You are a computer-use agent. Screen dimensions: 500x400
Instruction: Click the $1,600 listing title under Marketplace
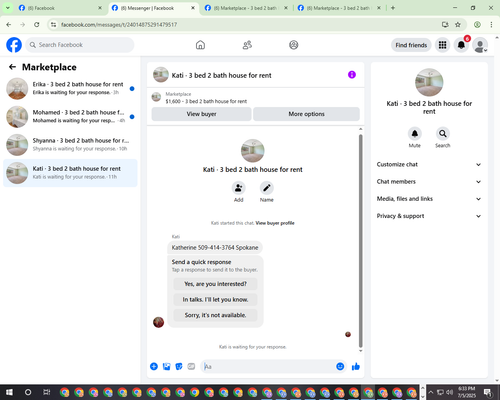[206, 101]
